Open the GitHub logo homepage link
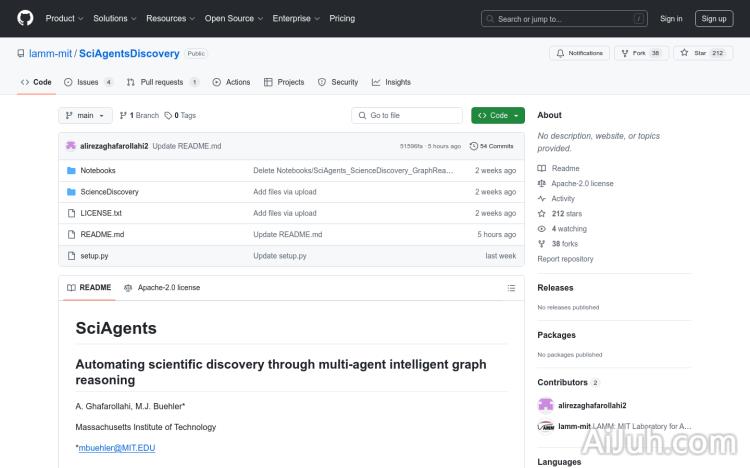Viewport: 750px width, 468px height. (x=25, y=18)
